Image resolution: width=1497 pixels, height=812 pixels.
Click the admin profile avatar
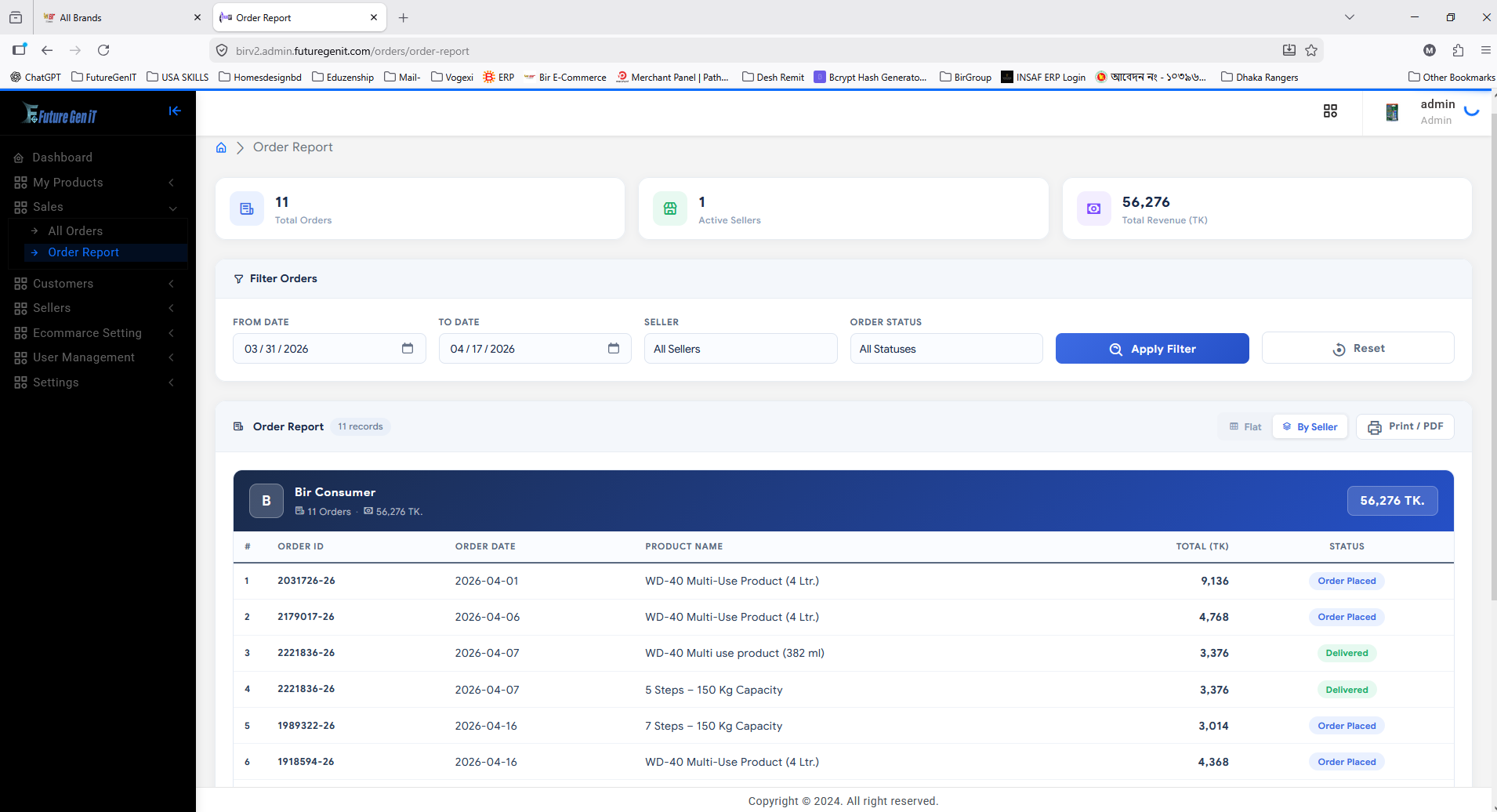point(1392,112)
